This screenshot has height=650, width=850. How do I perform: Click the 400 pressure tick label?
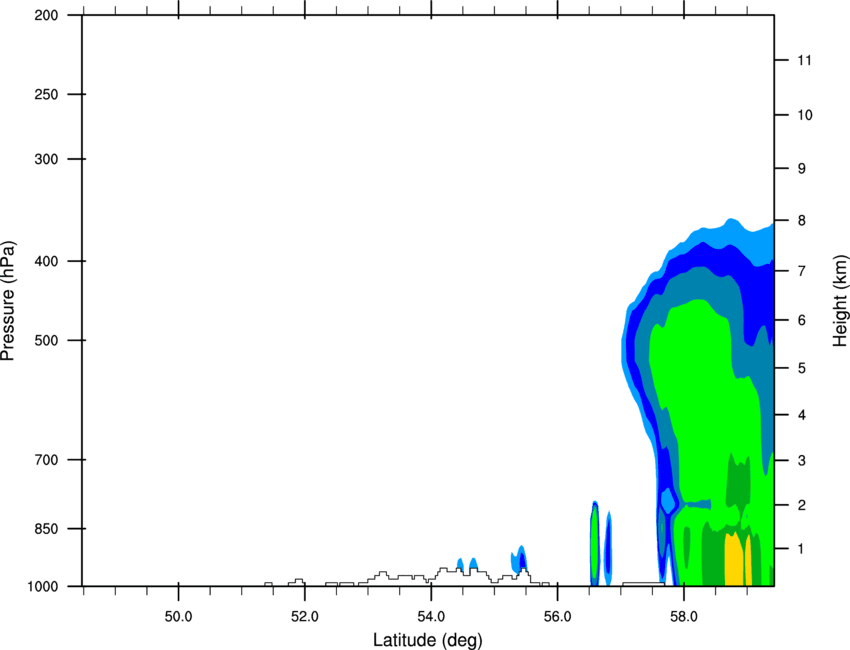coord(46,261)
